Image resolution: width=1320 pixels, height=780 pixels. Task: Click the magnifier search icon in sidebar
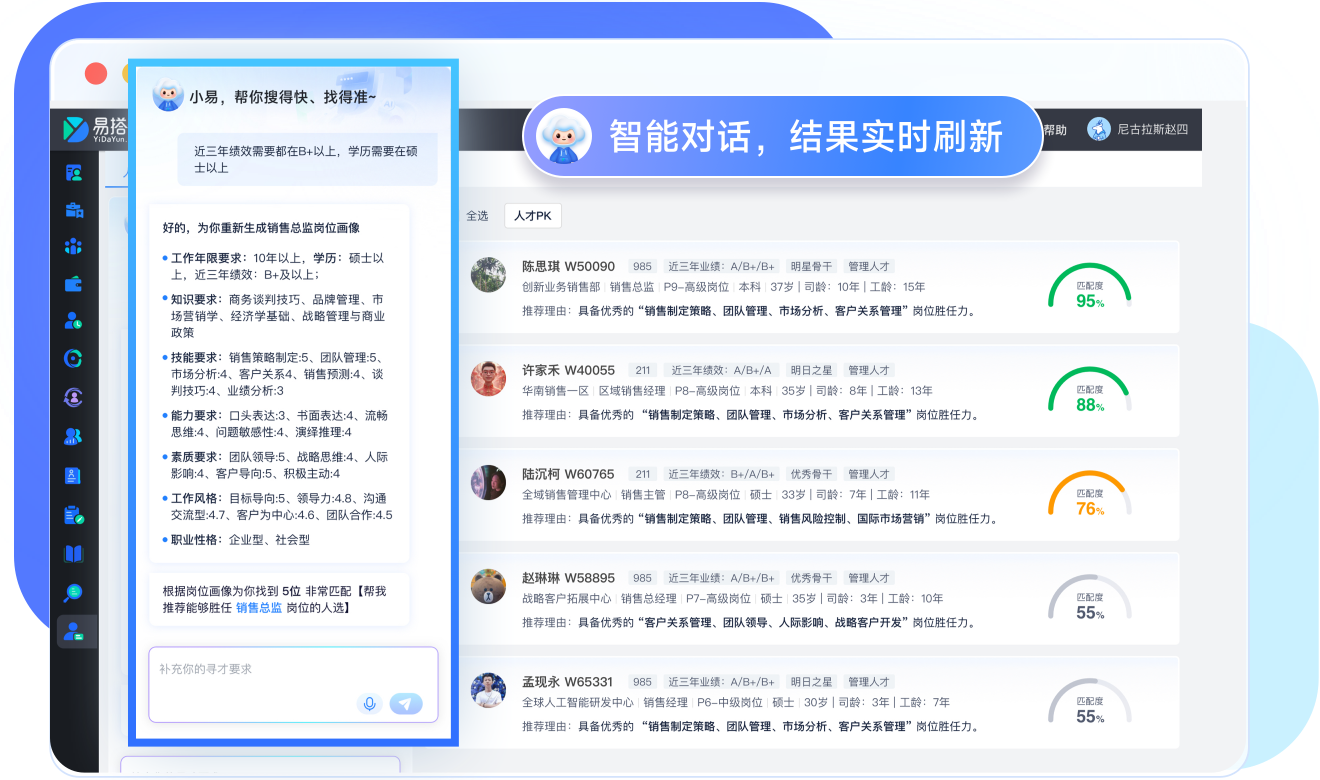(74, 593)
